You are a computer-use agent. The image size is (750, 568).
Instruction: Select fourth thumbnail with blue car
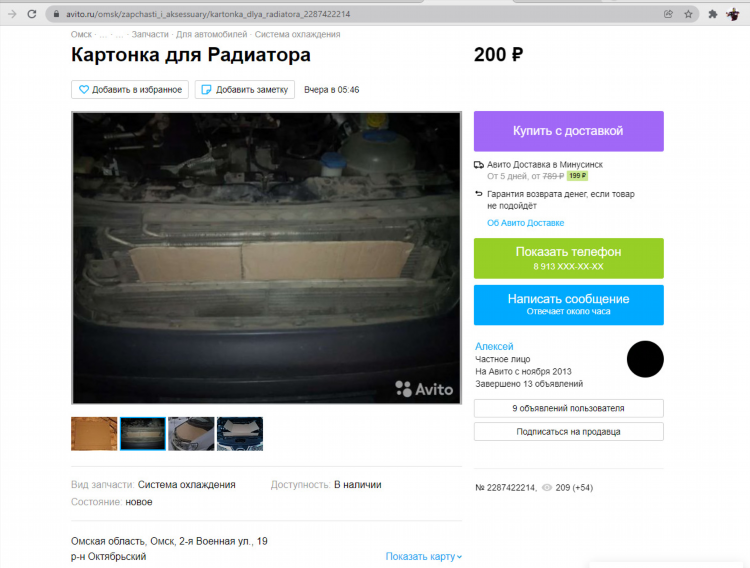pyautogui.click(x=240, y=434)
